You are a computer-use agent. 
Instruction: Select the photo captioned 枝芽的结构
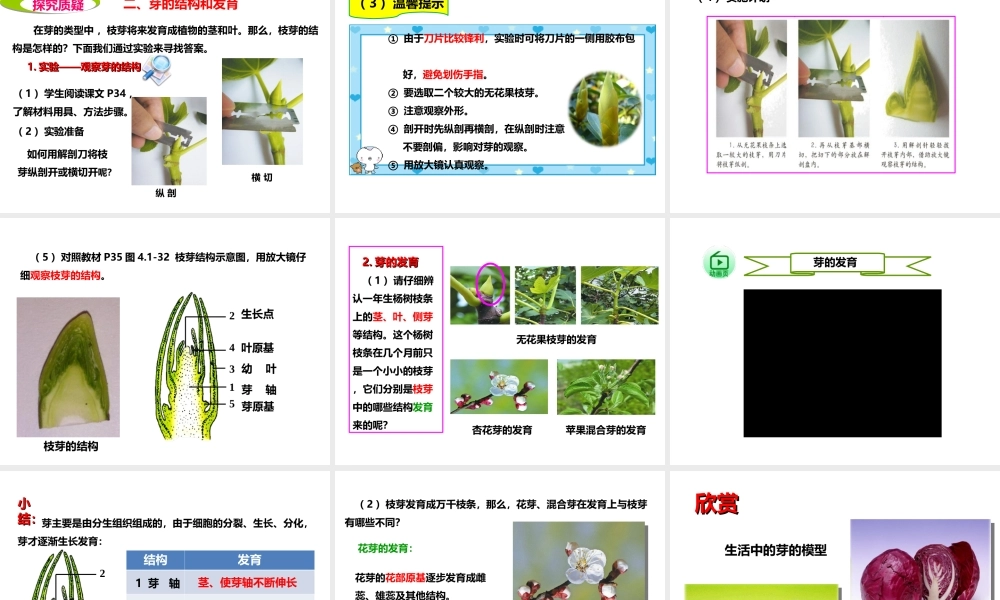tap(68, 367)
